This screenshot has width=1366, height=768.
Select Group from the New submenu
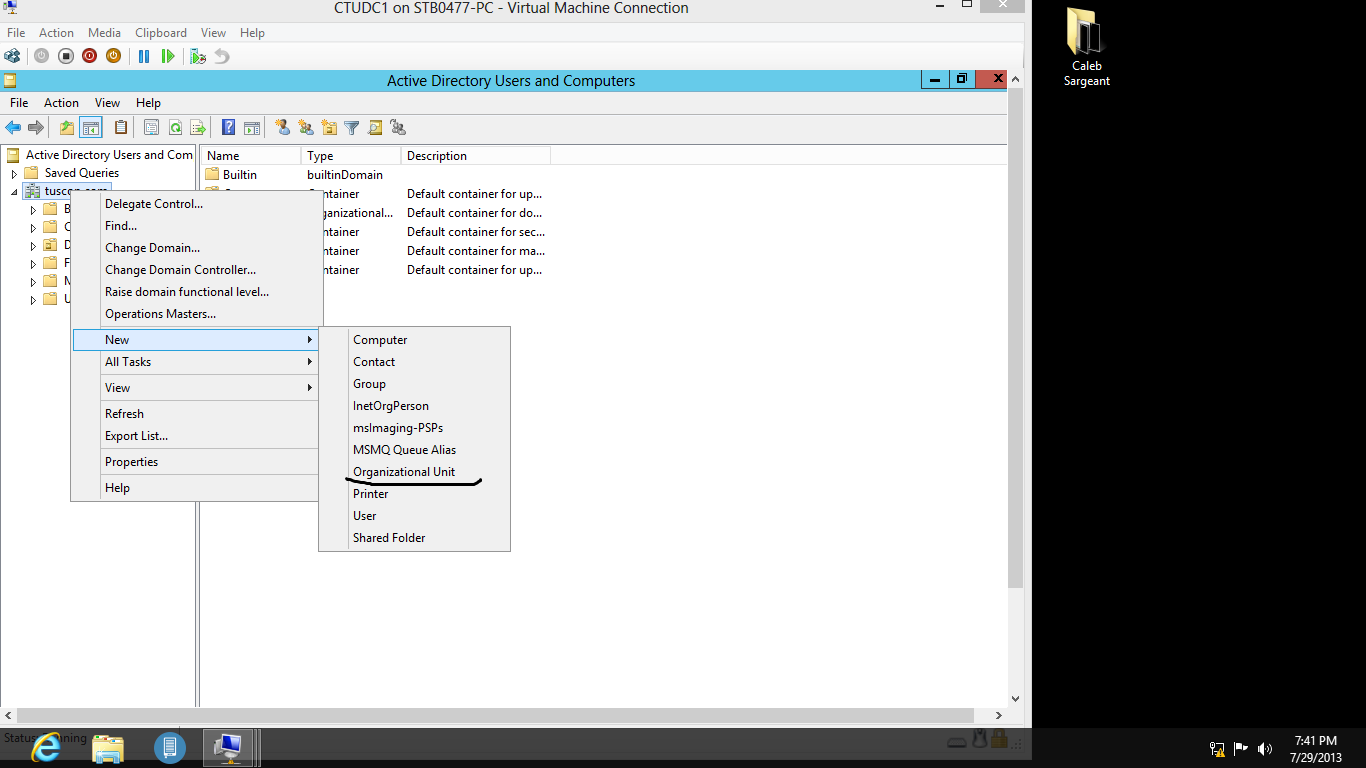pos(414,384)
